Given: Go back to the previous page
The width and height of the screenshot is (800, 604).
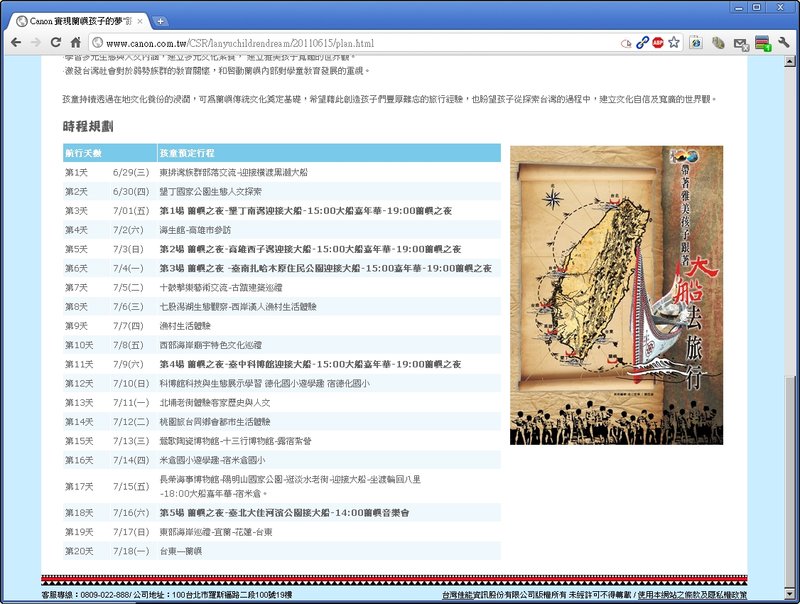Looking at the screenshot, I should coord(16,43).
